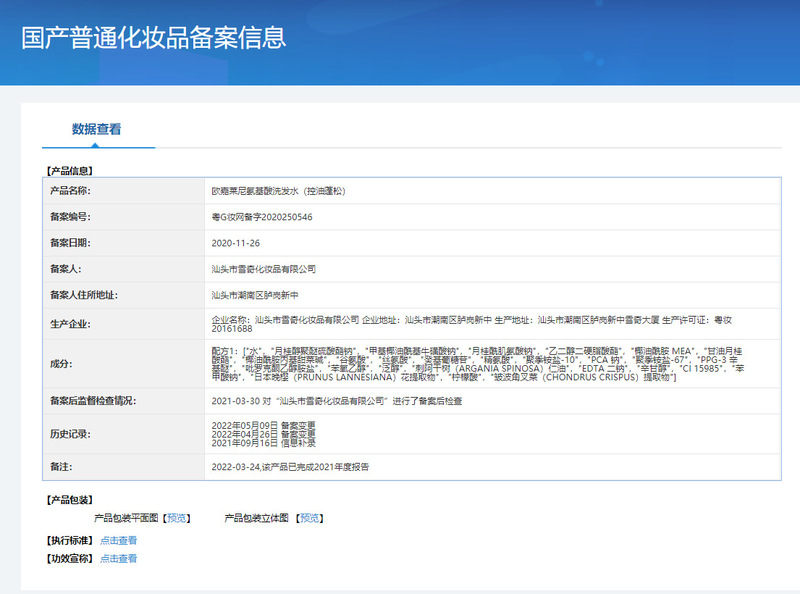Click the 2021-03-30 post-filing inspection record
800x594 pixels.
337,401
